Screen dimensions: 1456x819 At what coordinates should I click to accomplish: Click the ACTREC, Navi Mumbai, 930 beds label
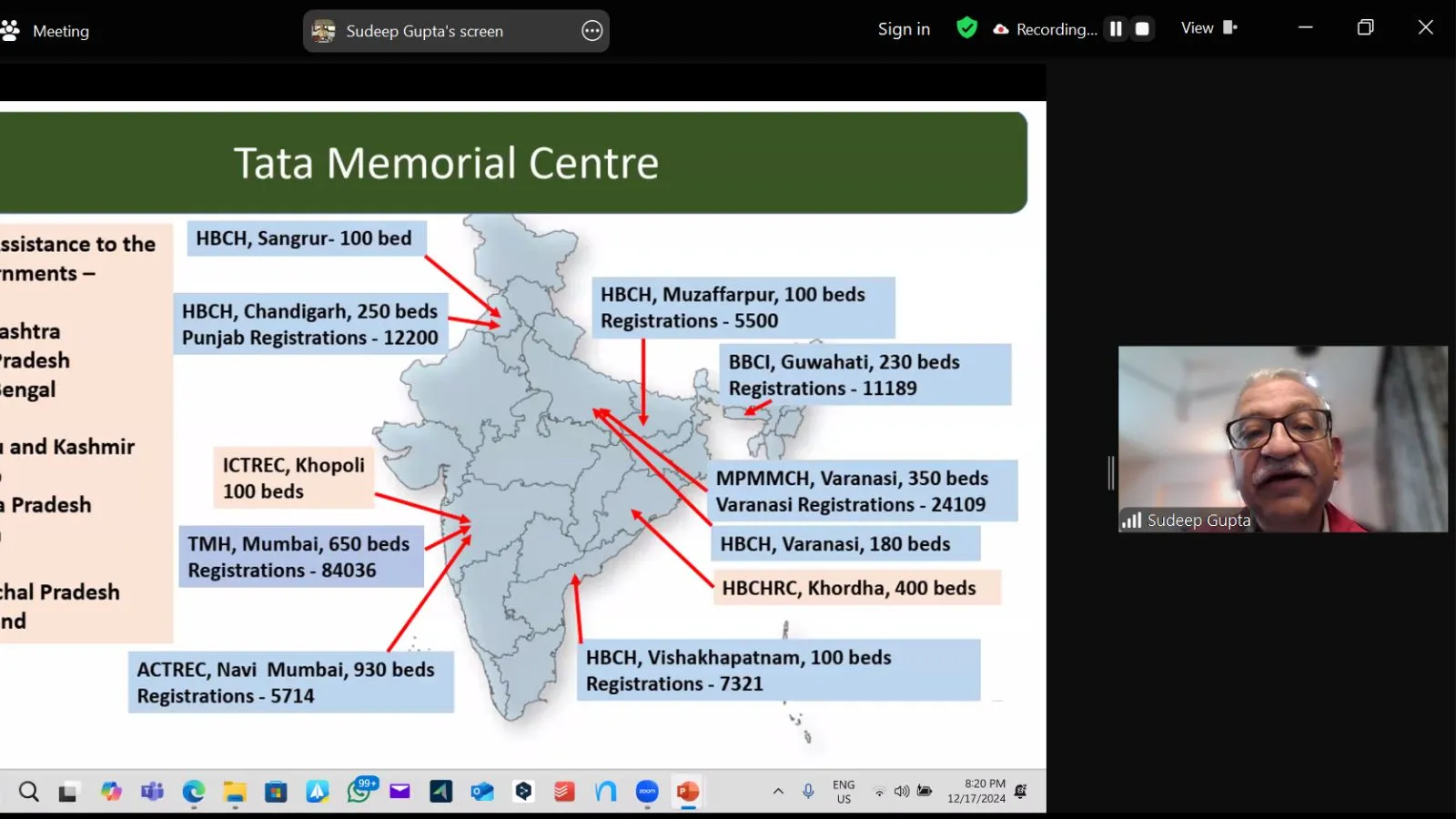pyautogui.click(x=290, y=682)
